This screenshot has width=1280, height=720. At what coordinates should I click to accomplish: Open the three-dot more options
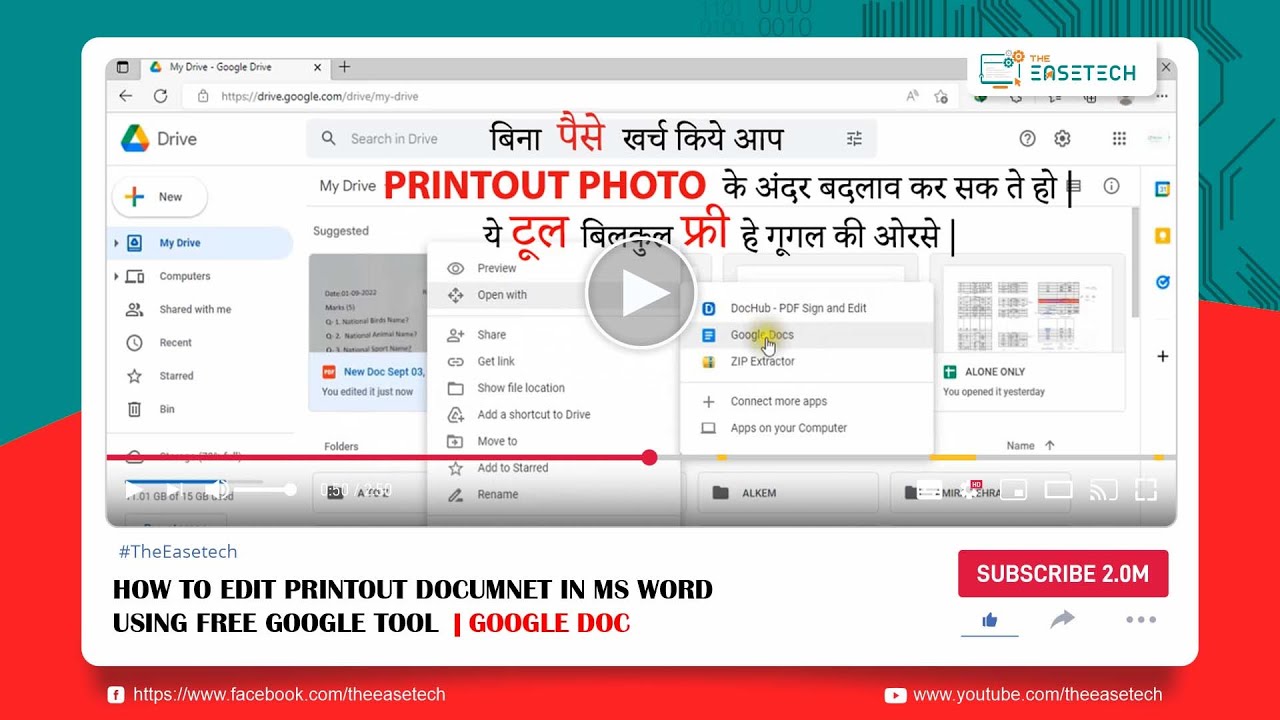(x=1141, y=620)
